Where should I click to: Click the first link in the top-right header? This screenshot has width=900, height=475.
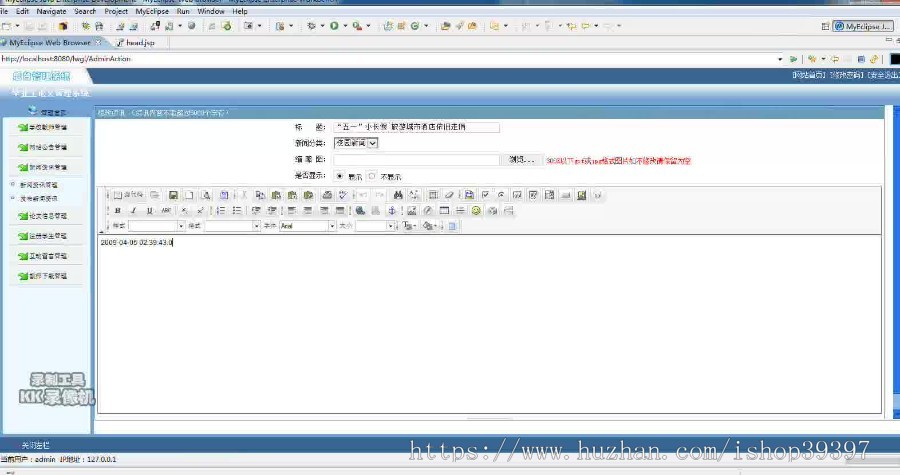click(x=810, y=75)
